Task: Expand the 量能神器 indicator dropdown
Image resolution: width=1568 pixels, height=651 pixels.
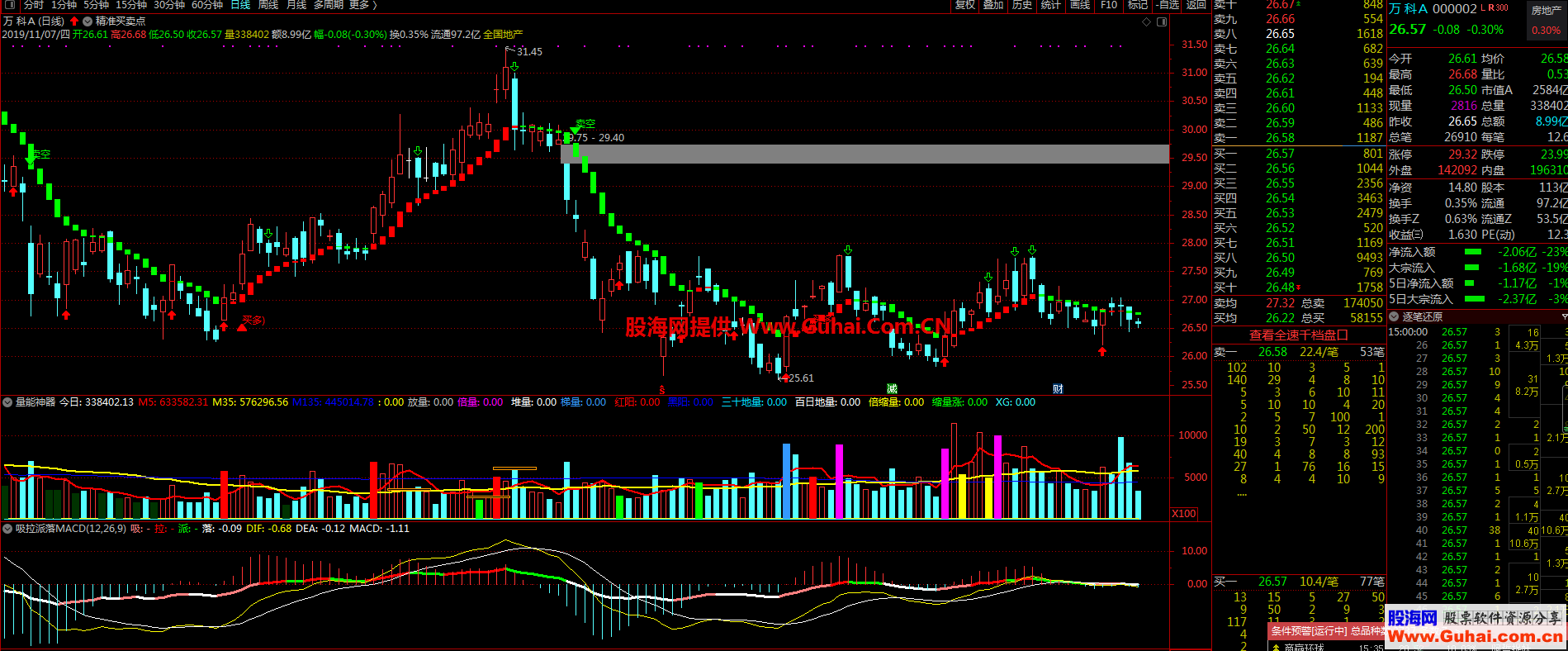Action: [x=7, y=402]
